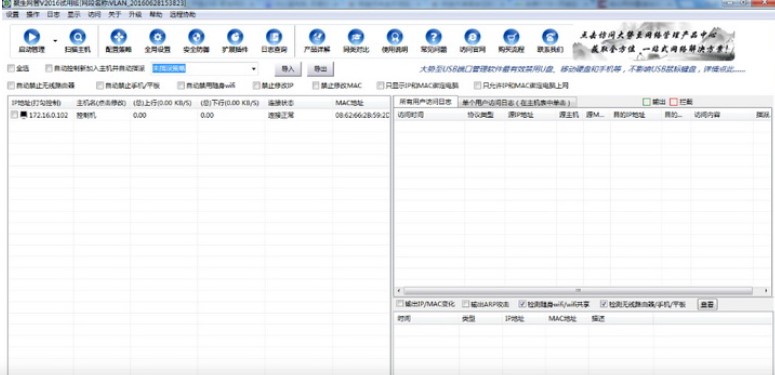Click the 导入 import button
The height and width of the screenshot is (375, 775).
288,69
